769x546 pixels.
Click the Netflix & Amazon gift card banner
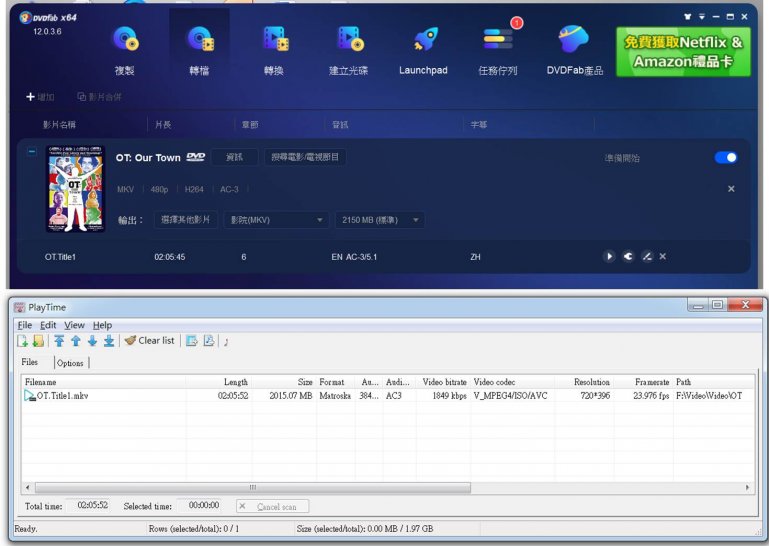pos(683,52)
